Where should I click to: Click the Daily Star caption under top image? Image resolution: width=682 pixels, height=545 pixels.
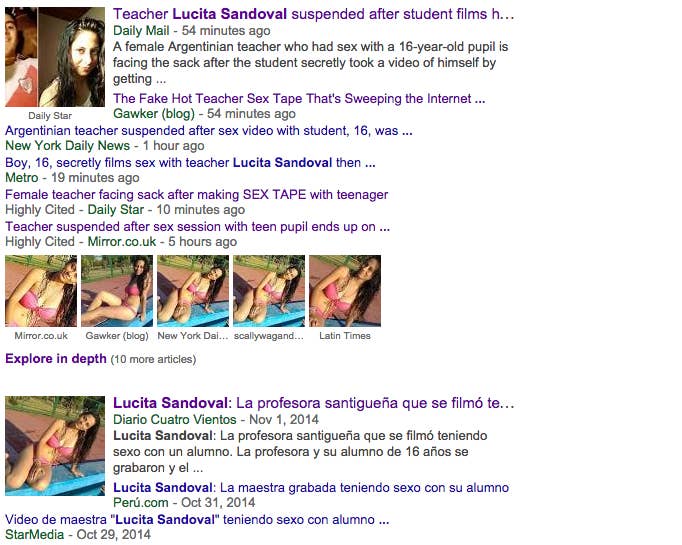50,116
